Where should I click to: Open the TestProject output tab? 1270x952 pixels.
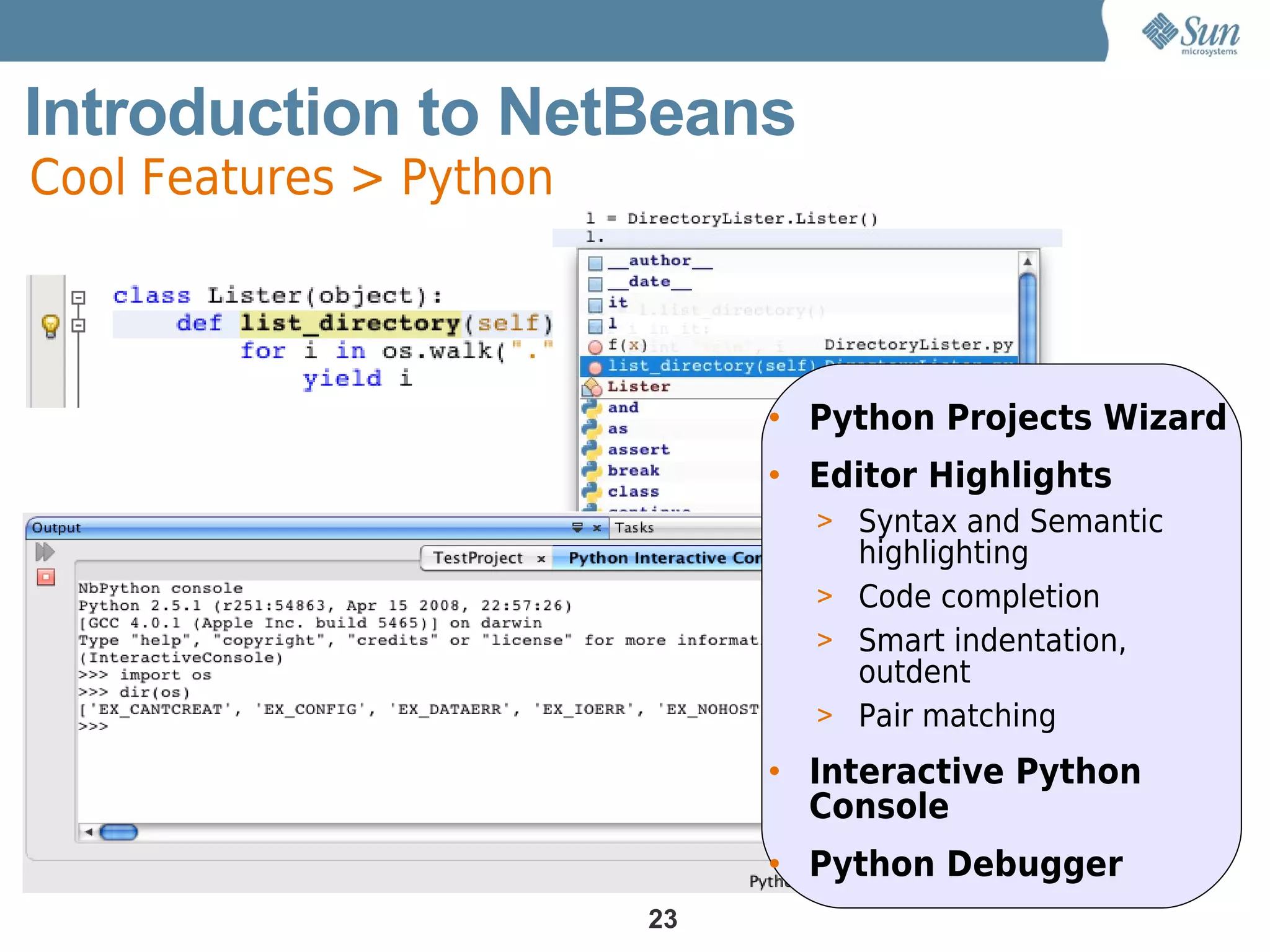477,558
